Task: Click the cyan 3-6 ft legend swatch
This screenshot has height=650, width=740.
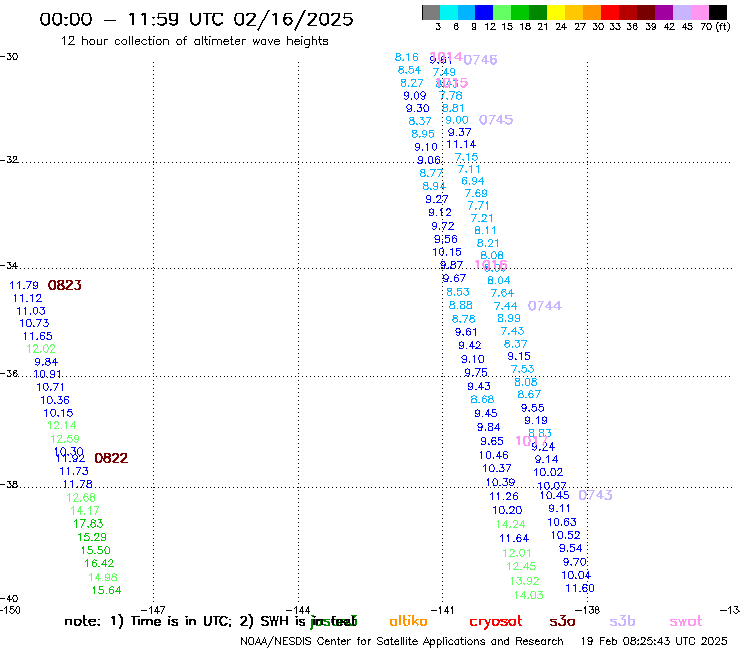Action: tap(448, 12)
